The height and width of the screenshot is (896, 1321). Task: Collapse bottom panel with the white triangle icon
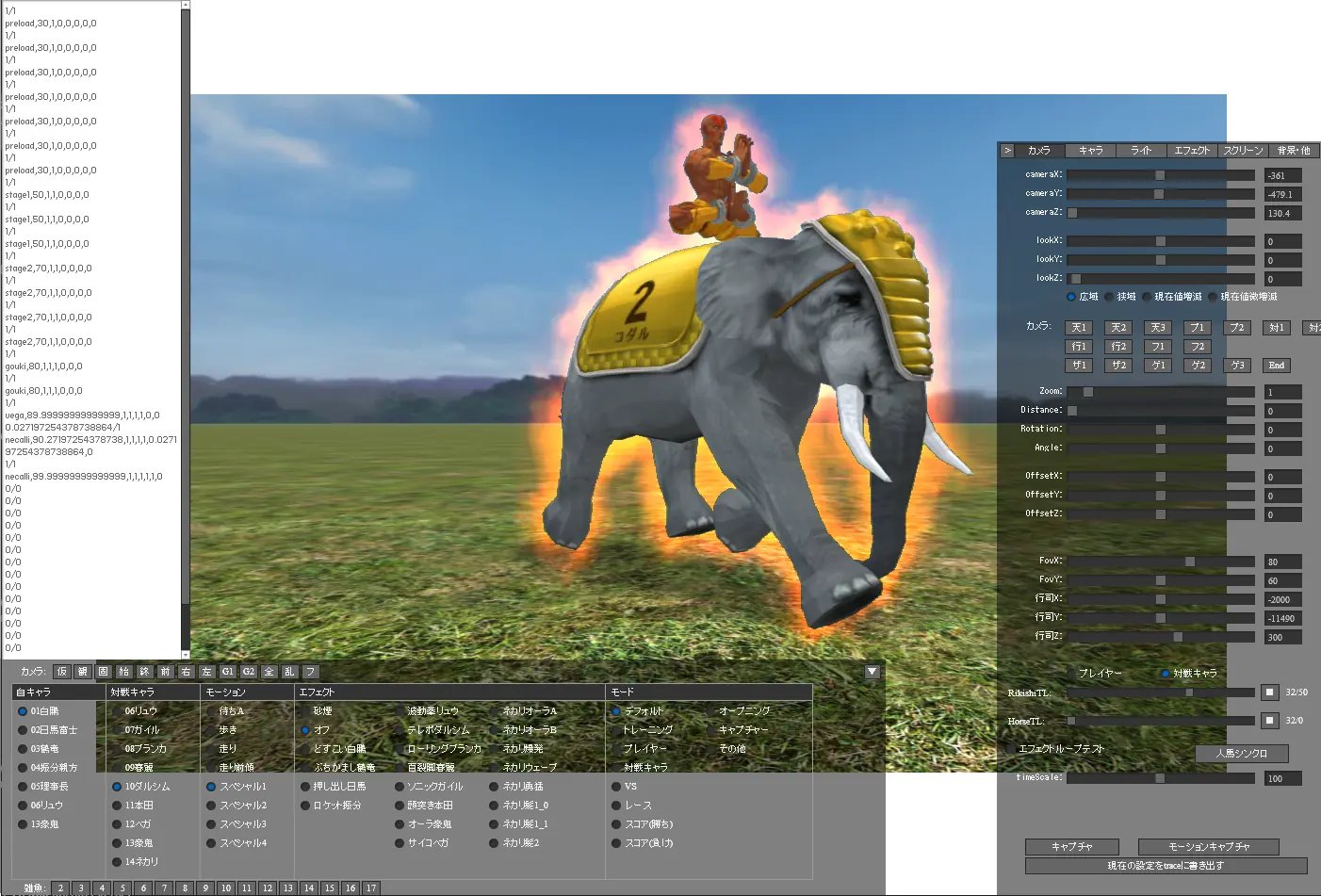click(873, 672)
